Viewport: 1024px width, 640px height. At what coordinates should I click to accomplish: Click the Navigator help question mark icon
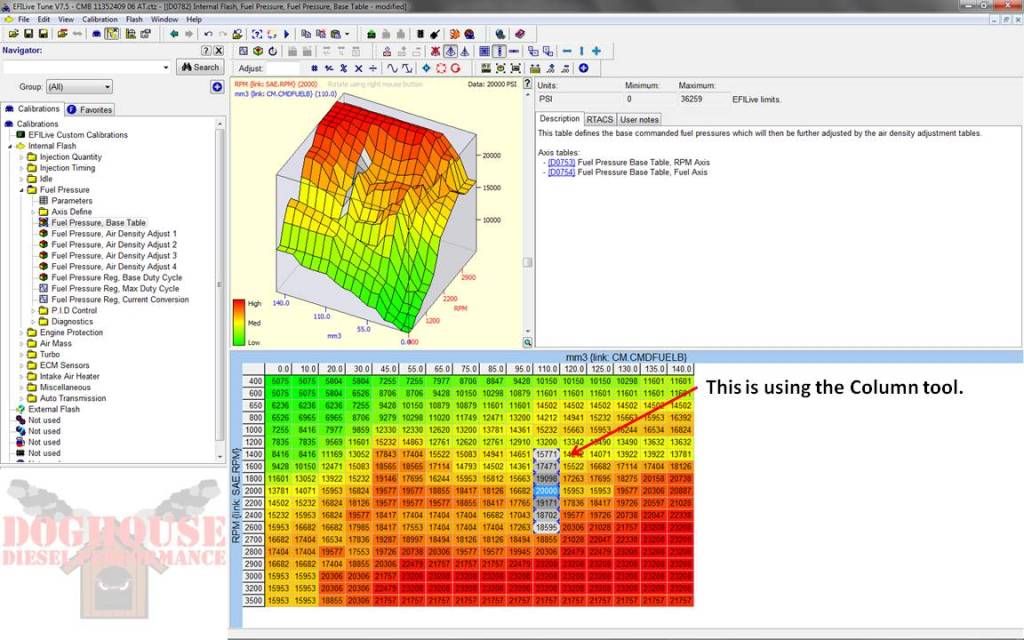tap(206, 50)
